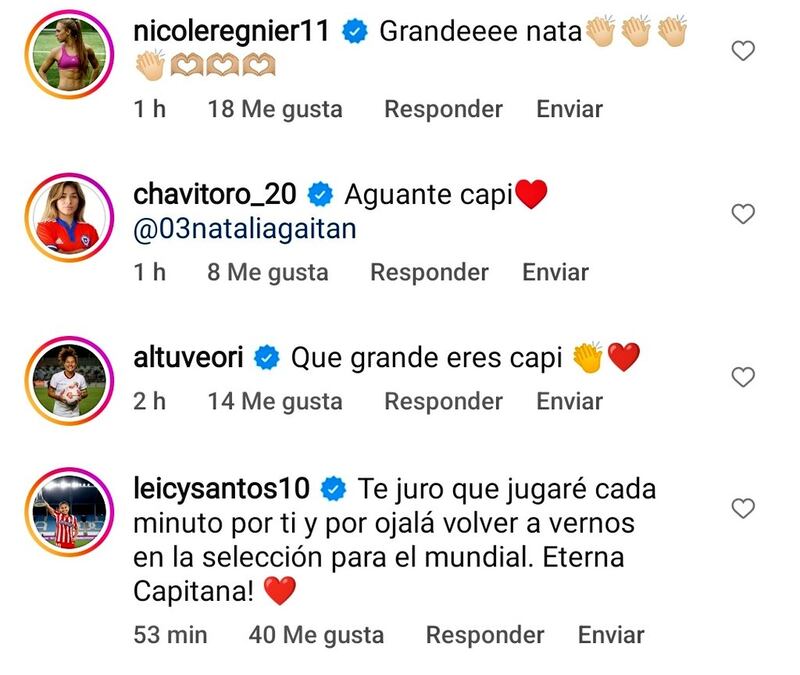The image size is (800, 675).
Task: Open nicoleregnier11's profile picture story
Action: click(x=69, y=54)
